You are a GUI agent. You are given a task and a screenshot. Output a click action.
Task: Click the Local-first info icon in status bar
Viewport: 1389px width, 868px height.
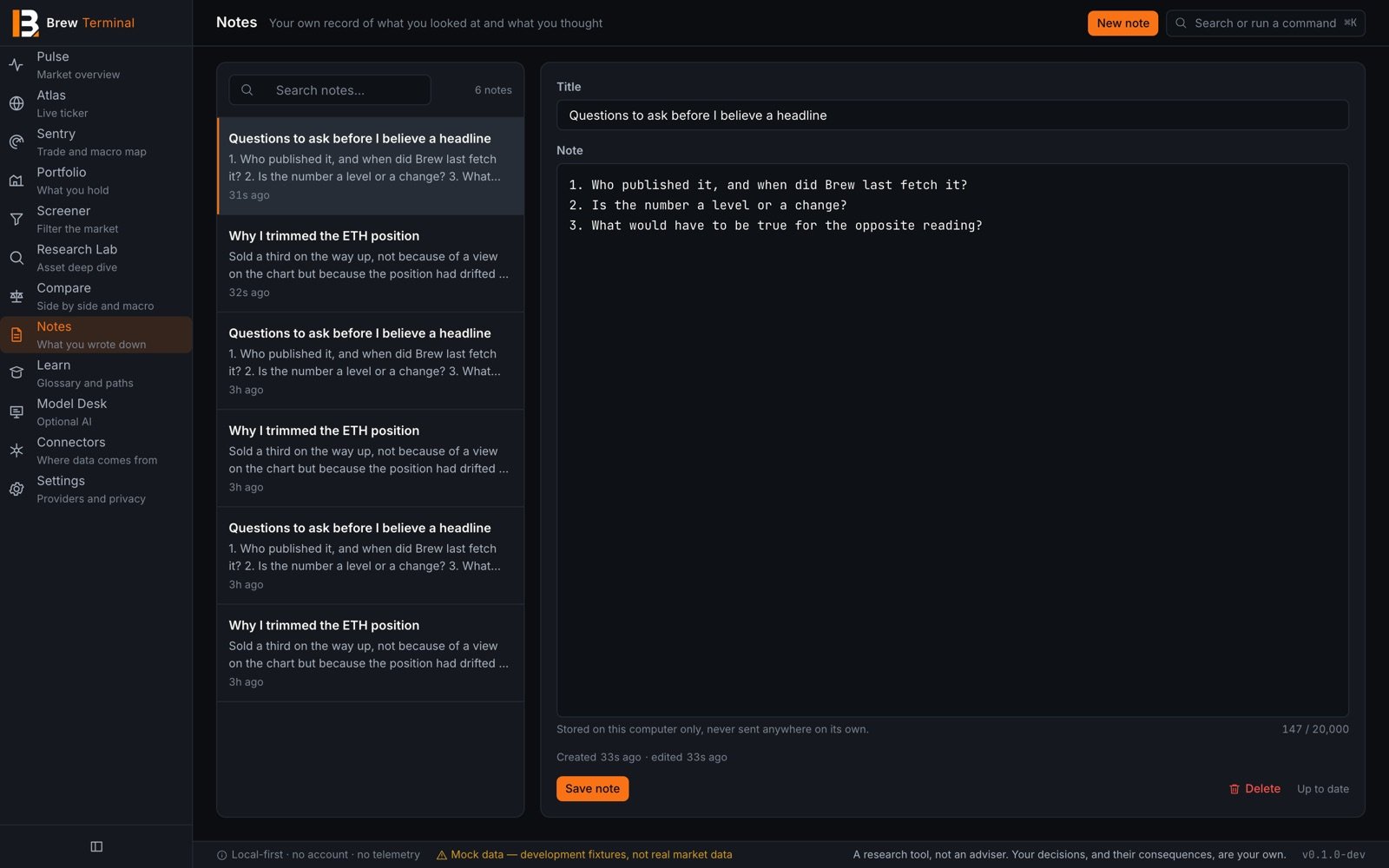coord(222,855)
